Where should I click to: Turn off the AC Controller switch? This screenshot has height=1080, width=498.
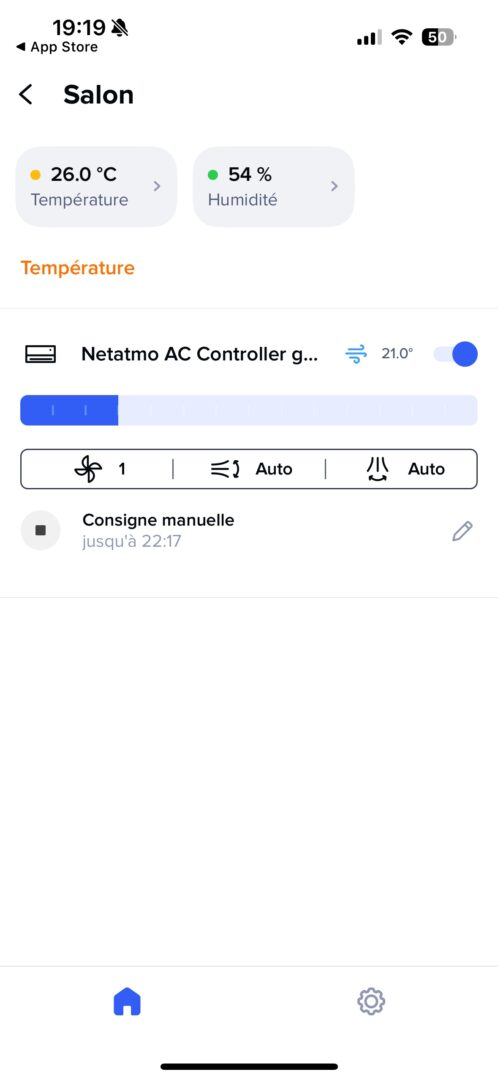[455, 354]
